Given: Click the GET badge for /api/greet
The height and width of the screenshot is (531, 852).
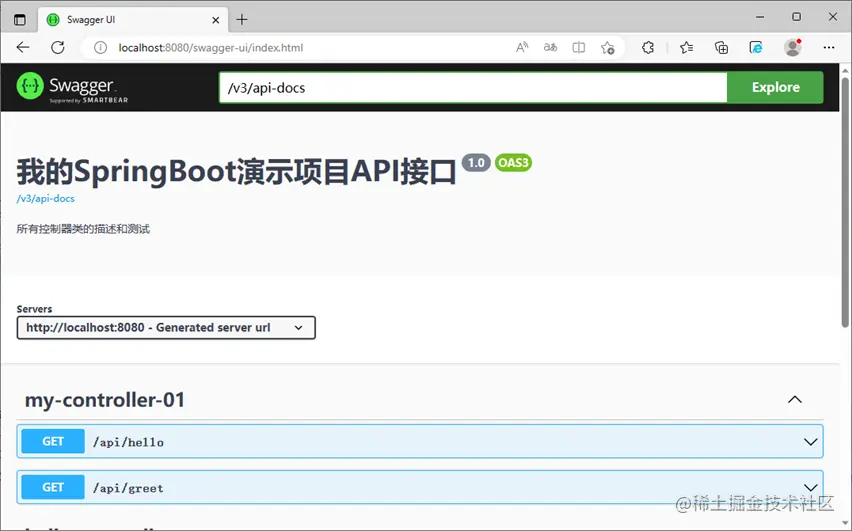Looking at the screenshot, I should 53,488.
